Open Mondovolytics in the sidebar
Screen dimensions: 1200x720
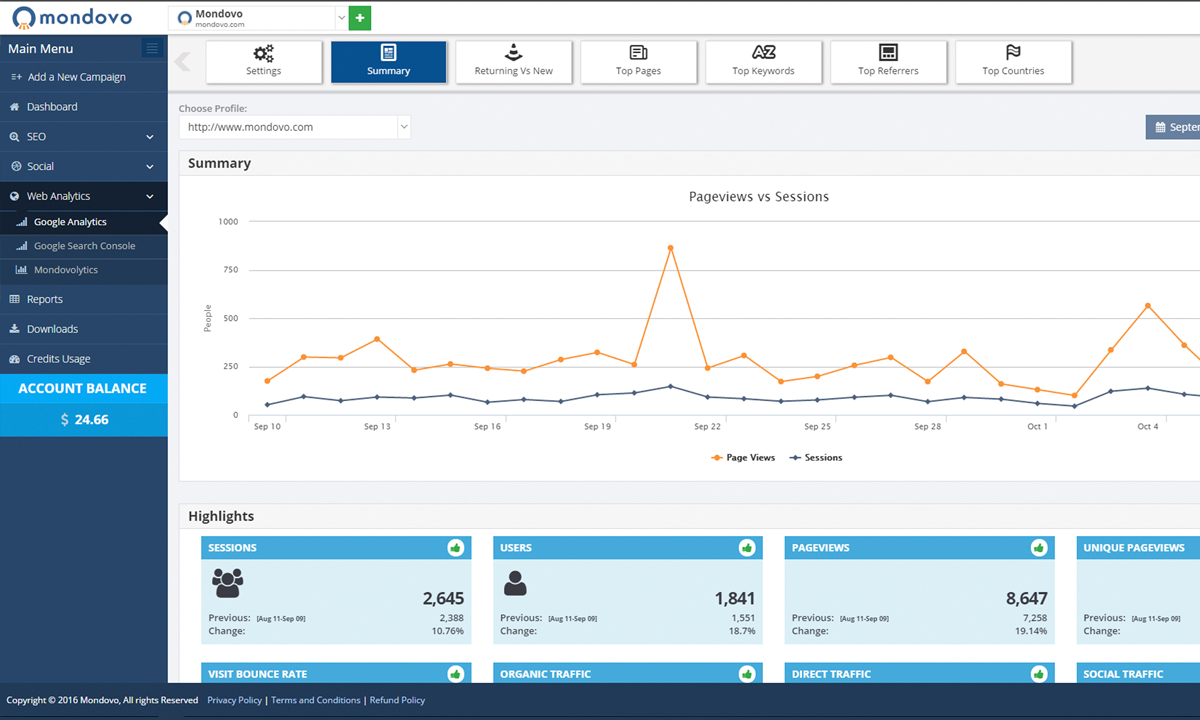point(84,270)
